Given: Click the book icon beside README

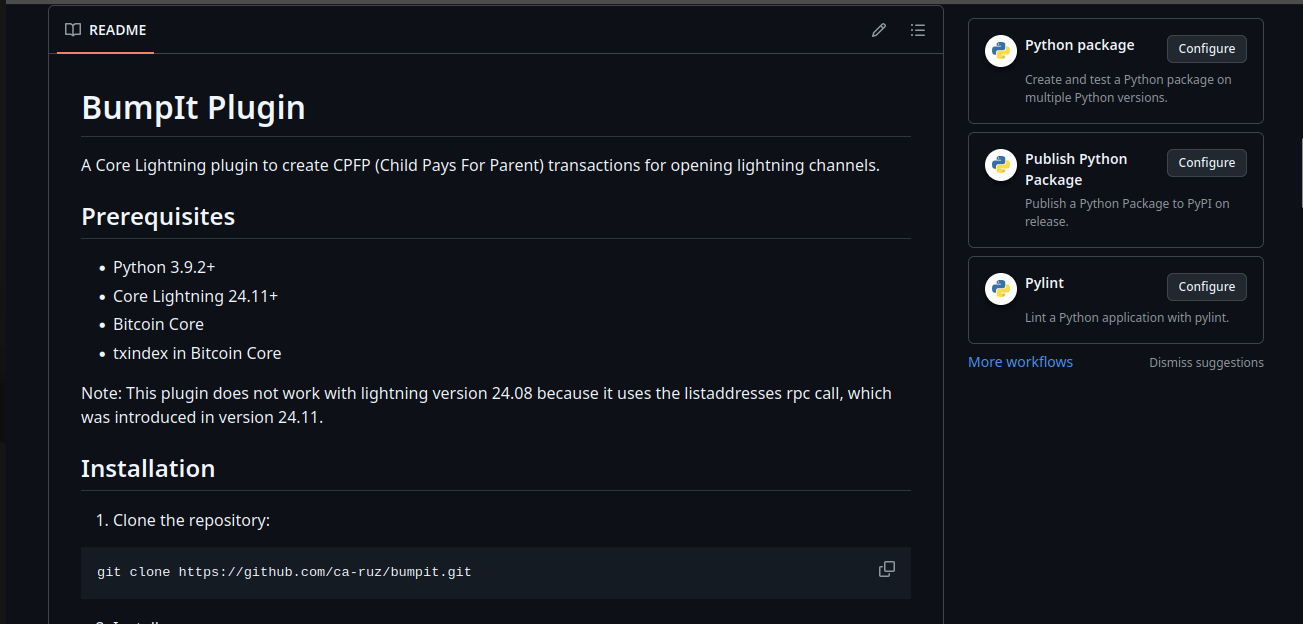Looking at the screenshot, I should click(x=73, y=30).
